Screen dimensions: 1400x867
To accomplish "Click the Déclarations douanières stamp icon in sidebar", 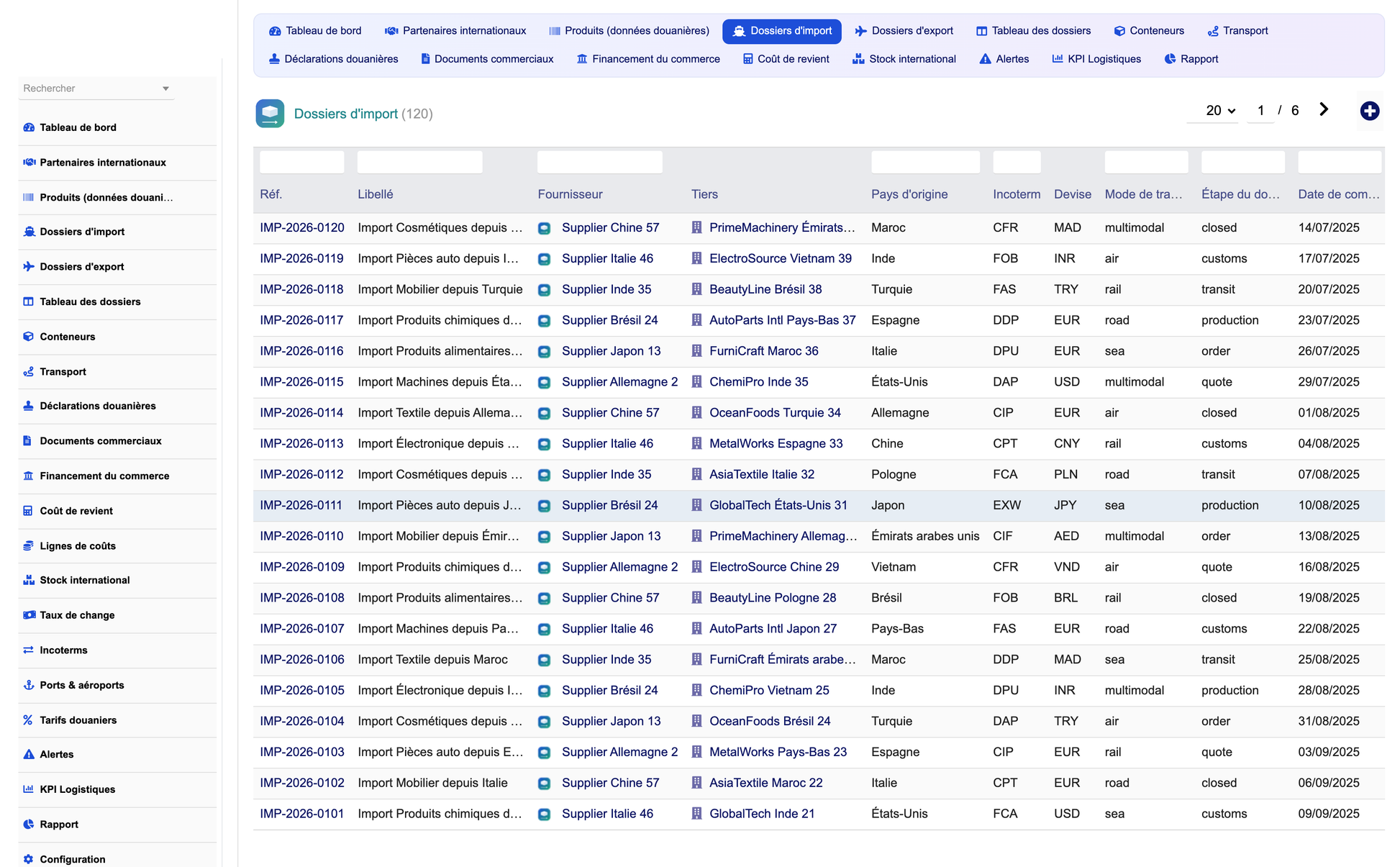I will point(29,406).
